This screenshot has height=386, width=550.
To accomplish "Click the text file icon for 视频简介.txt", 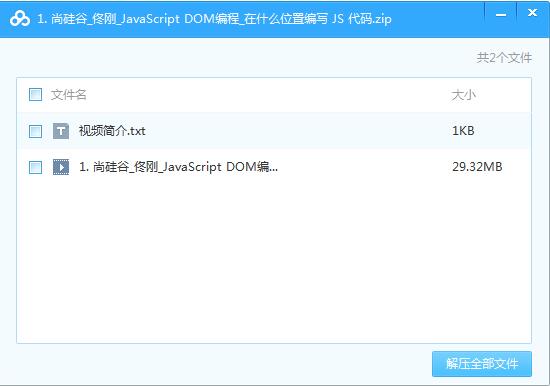I will click(x=61, y=131).
